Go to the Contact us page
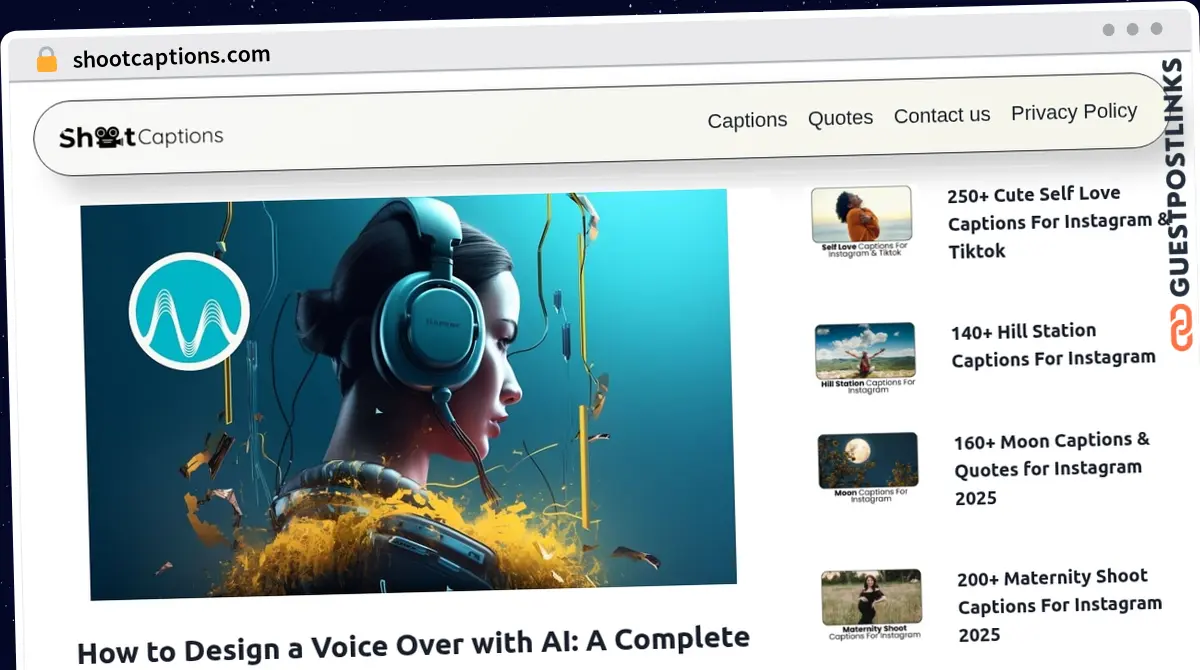This screenshot has height=670, width=1200. tap(942, 115)
